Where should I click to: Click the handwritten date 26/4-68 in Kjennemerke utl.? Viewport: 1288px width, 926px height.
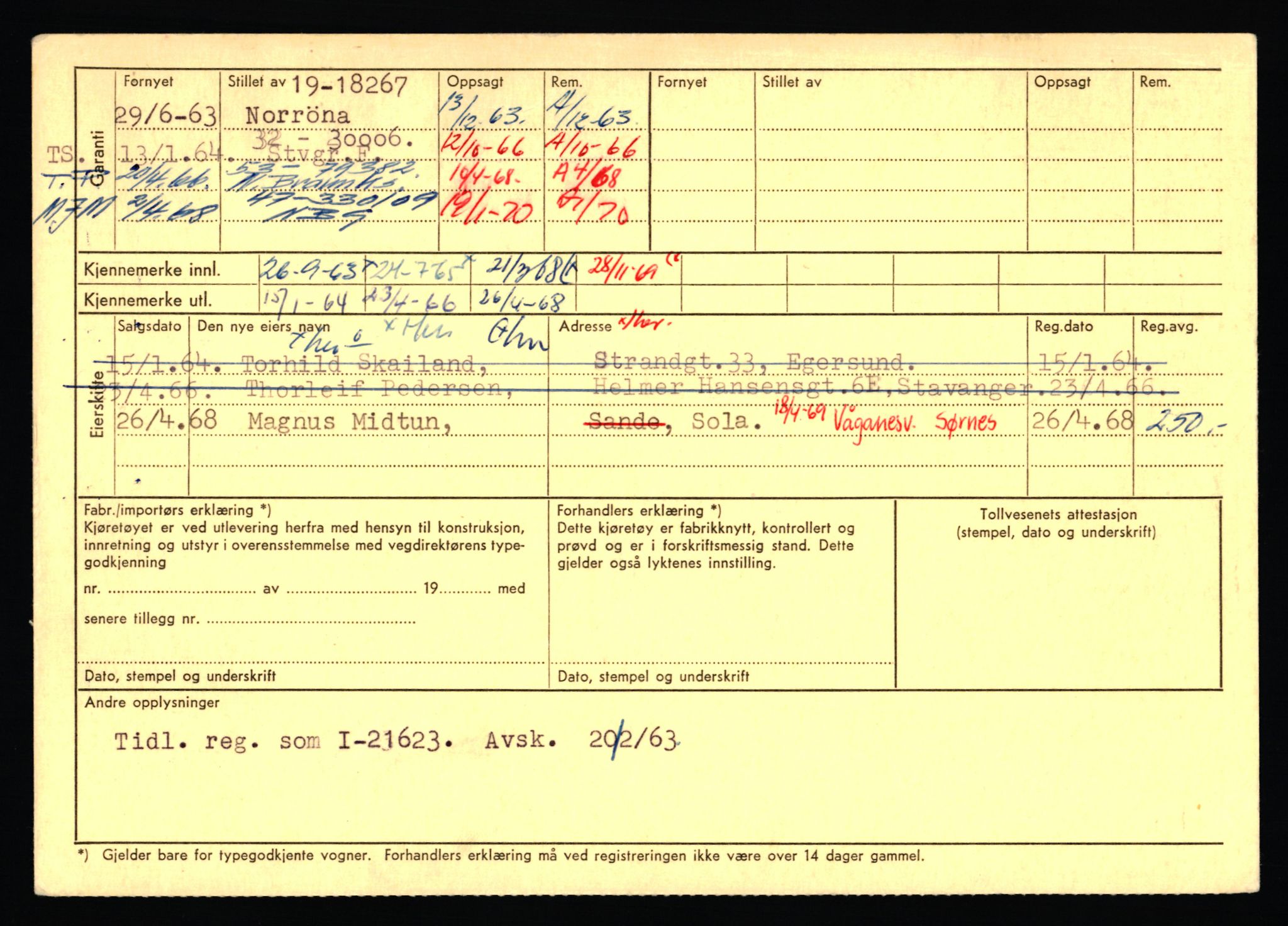[521, 300]
